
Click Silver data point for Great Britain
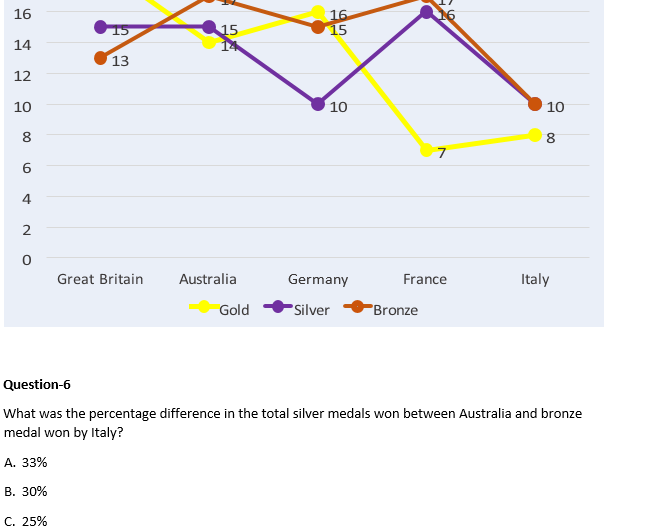coord(100,27)
